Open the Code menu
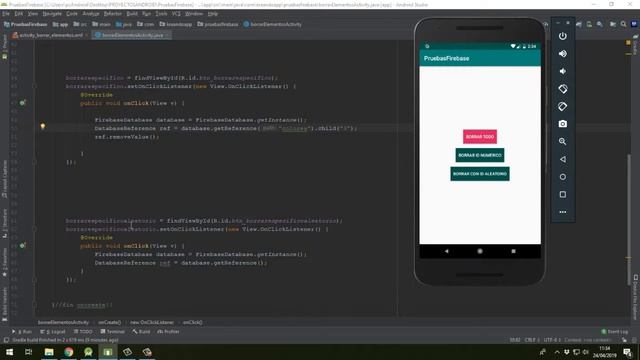640x360 pixels. pyautogui.click(x=72, y=13)
